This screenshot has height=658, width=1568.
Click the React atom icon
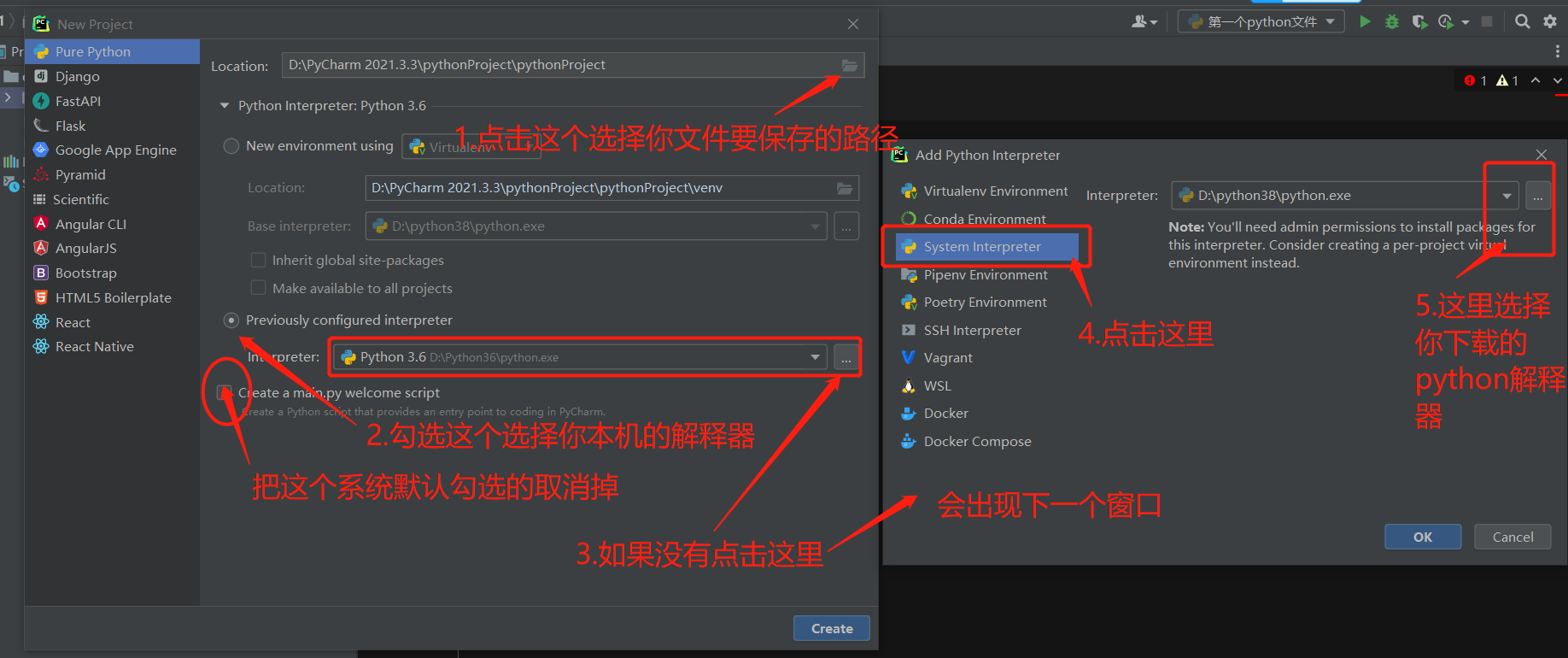pyautogui.click(x=40, y=322)
